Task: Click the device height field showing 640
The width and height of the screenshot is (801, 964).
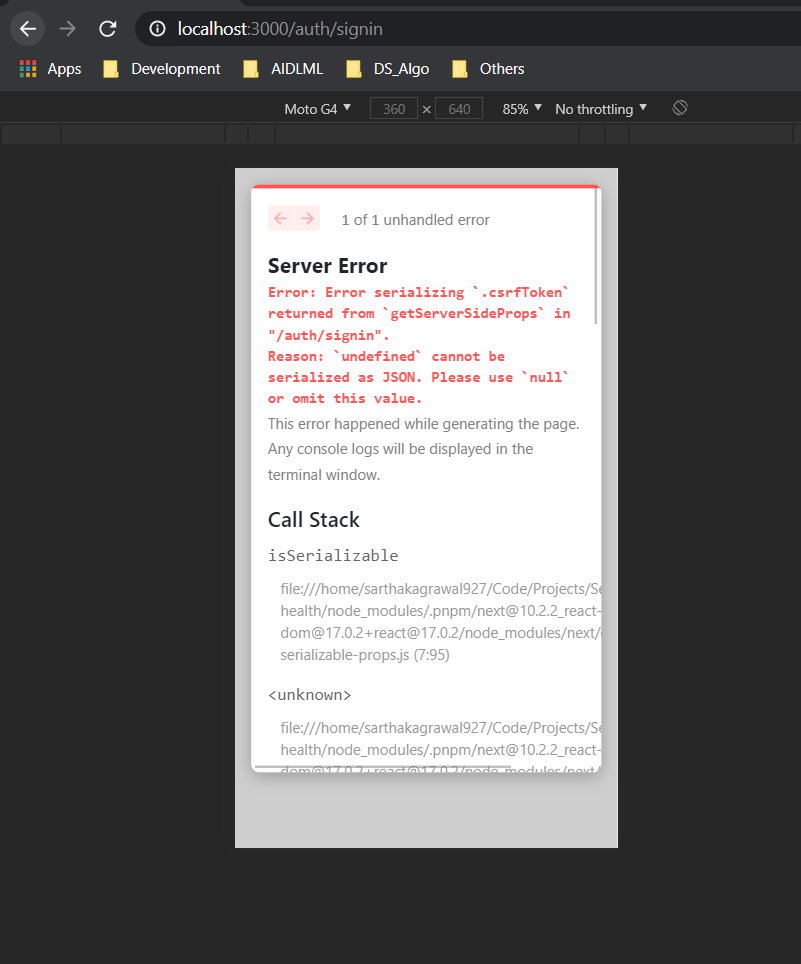Action: pos(458,108)
